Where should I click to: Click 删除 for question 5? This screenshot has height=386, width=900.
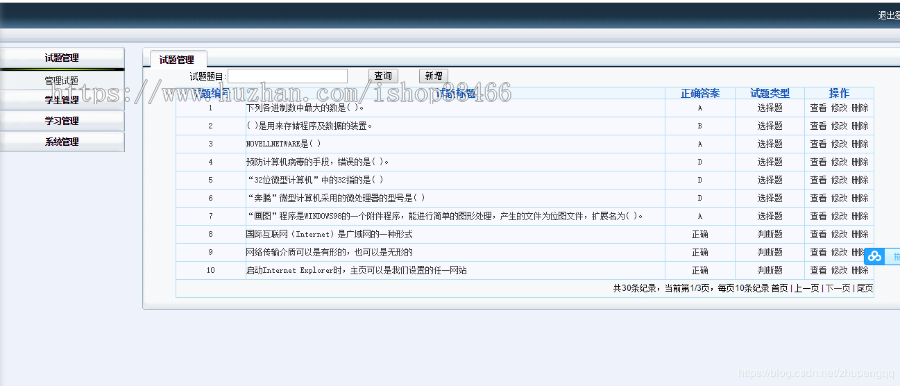point(859,180)
